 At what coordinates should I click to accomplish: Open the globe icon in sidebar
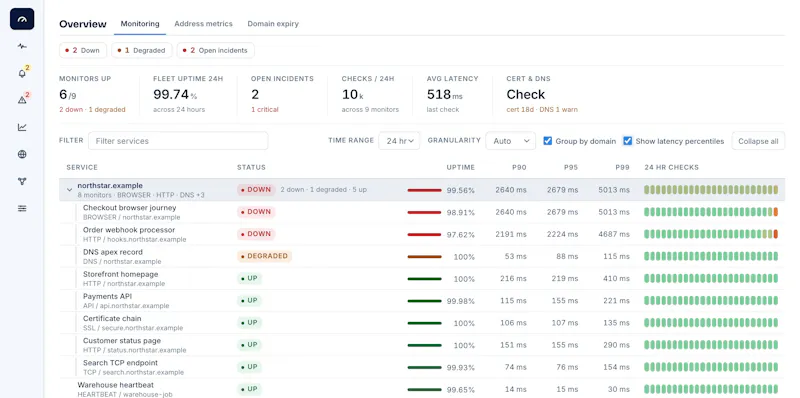[22, 154]
